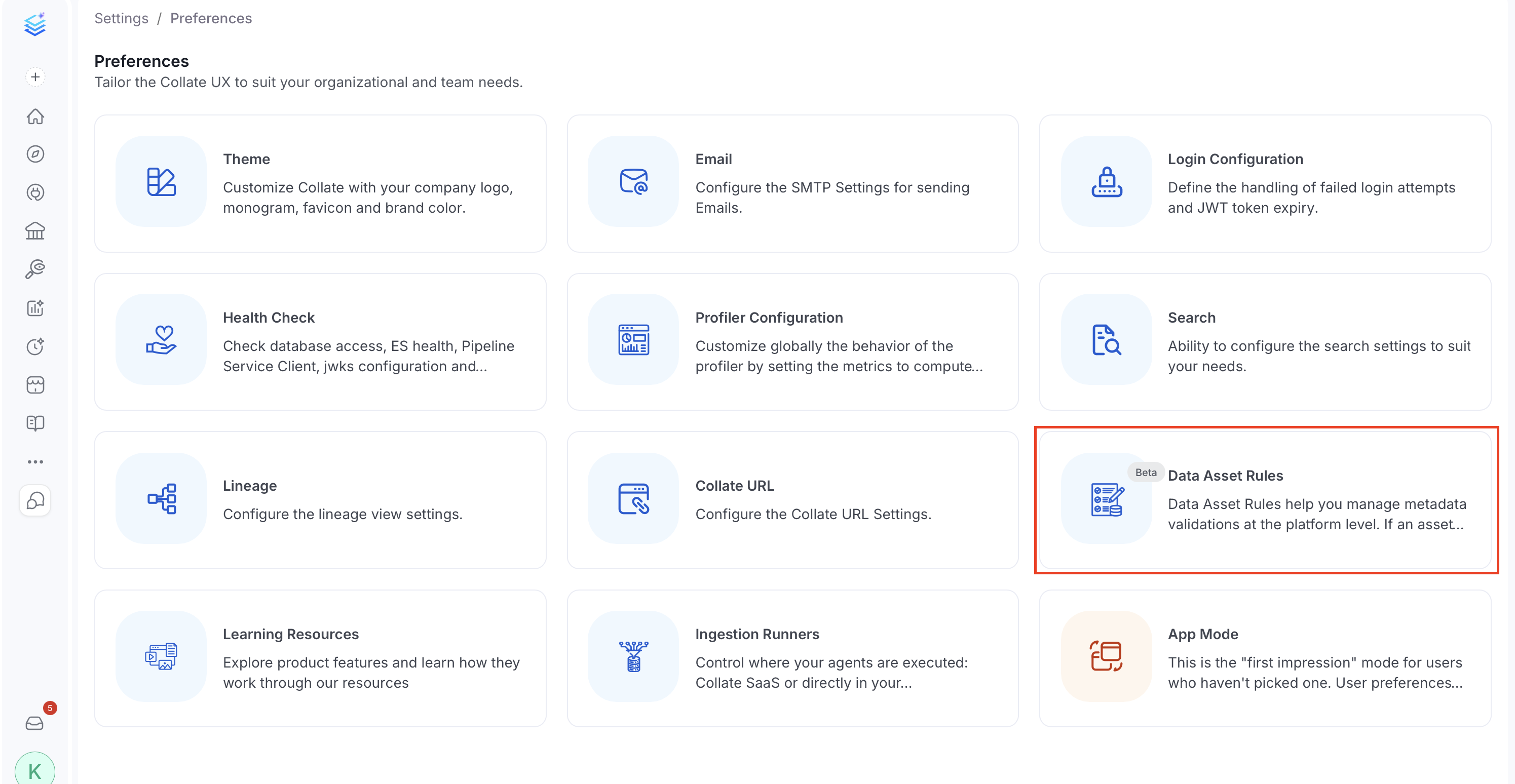Viewport: 1515px width, 784px height.
Task: Click the Health Check heart-hand icon
Action: tap(161, 340)
